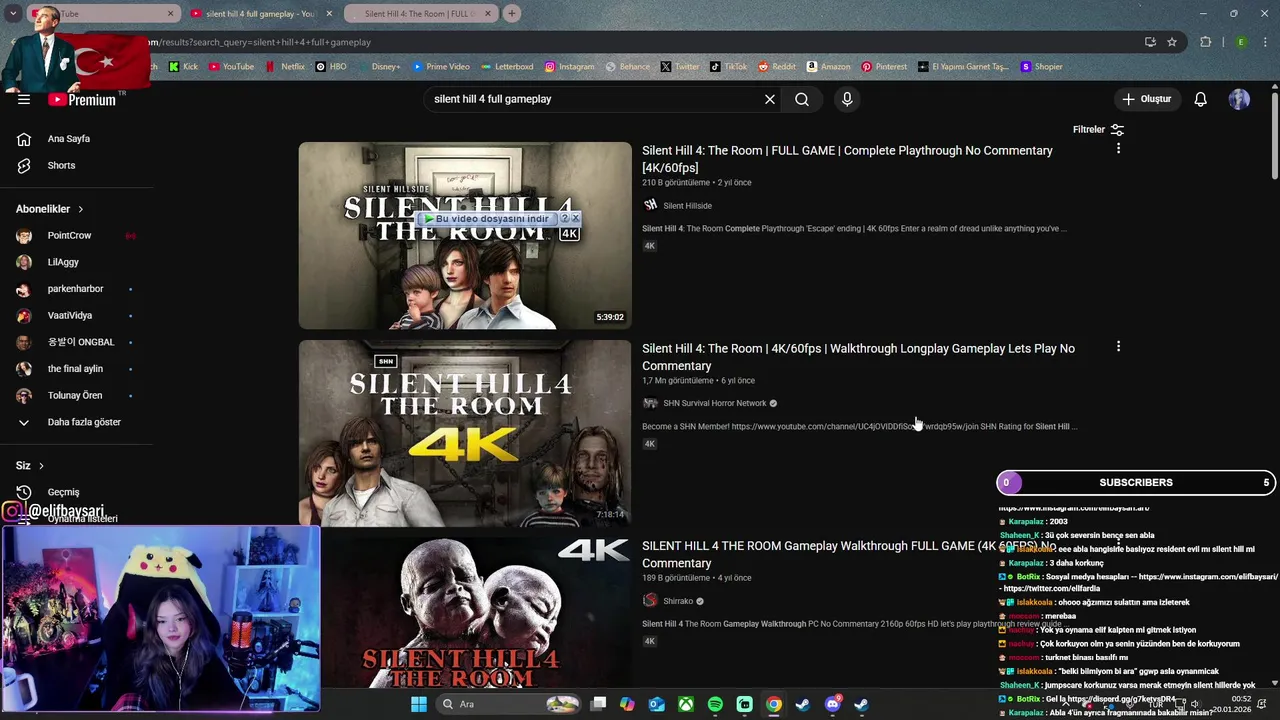
Task: Open Silent Hillside channel name link
Action: [x=687, y=206]
